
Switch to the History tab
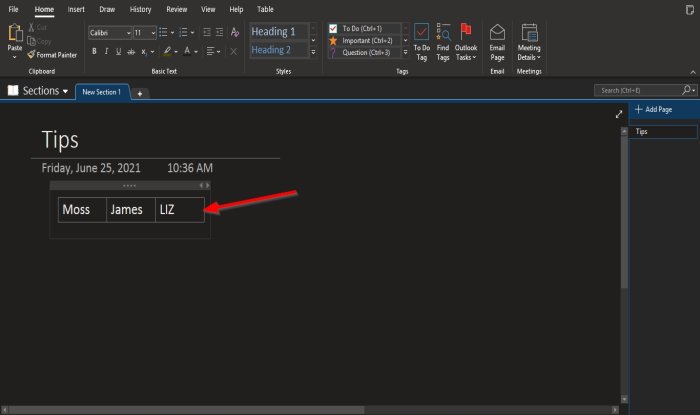pyautogui.click(x=140, y=9)
